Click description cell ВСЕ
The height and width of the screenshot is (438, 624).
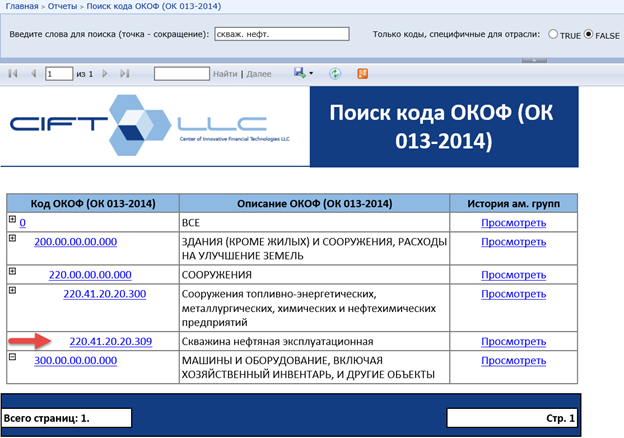click(314, 223)
